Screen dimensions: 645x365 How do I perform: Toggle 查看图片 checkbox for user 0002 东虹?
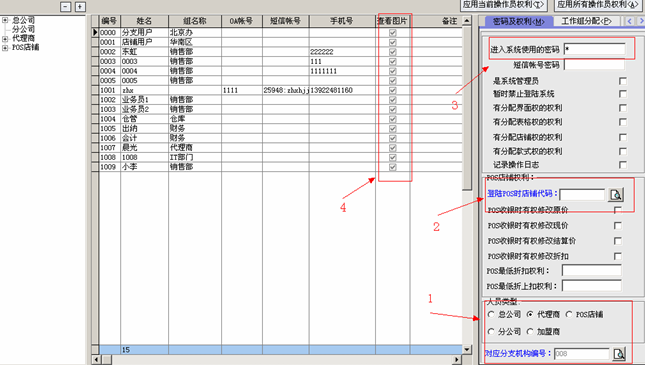coord(392,52)
